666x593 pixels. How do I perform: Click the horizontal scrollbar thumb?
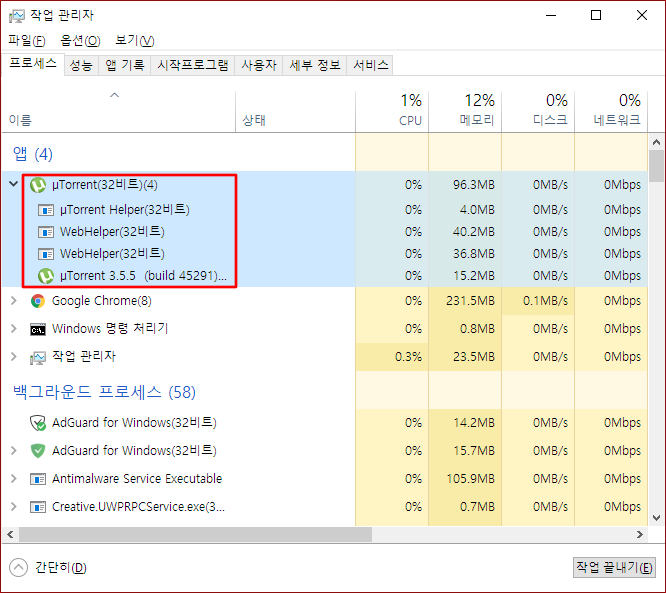pyautogui.click(x=195, y=534)
